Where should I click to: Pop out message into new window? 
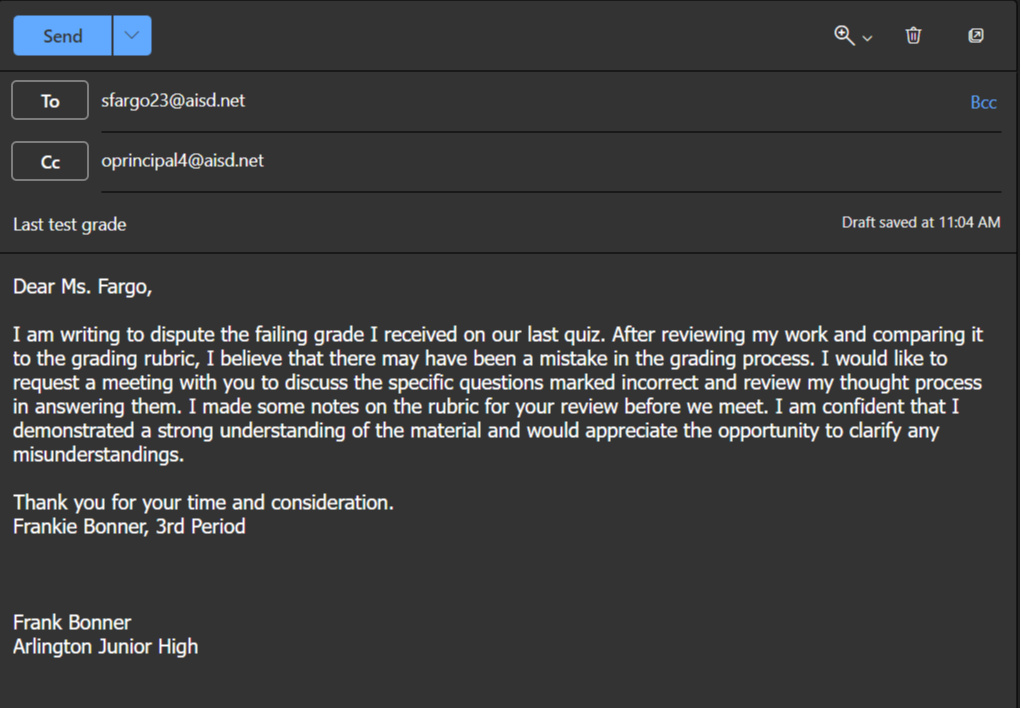point(976,36)
